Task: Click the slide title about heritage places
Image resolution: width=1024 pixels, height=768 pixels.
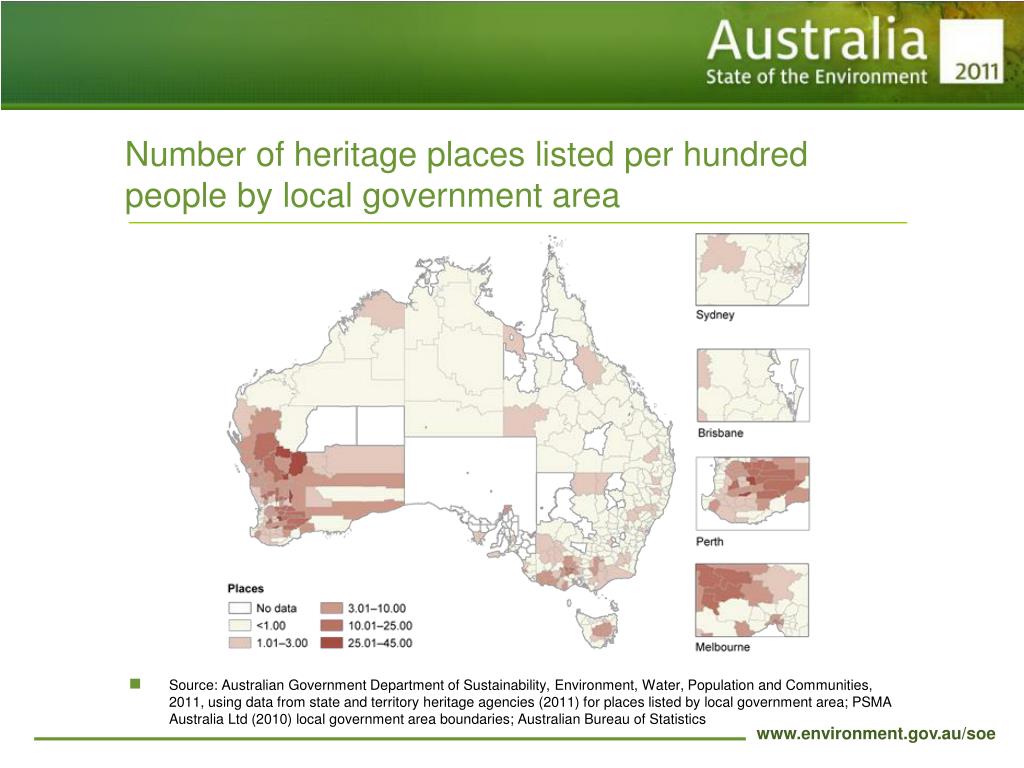Action: point(466,175)
